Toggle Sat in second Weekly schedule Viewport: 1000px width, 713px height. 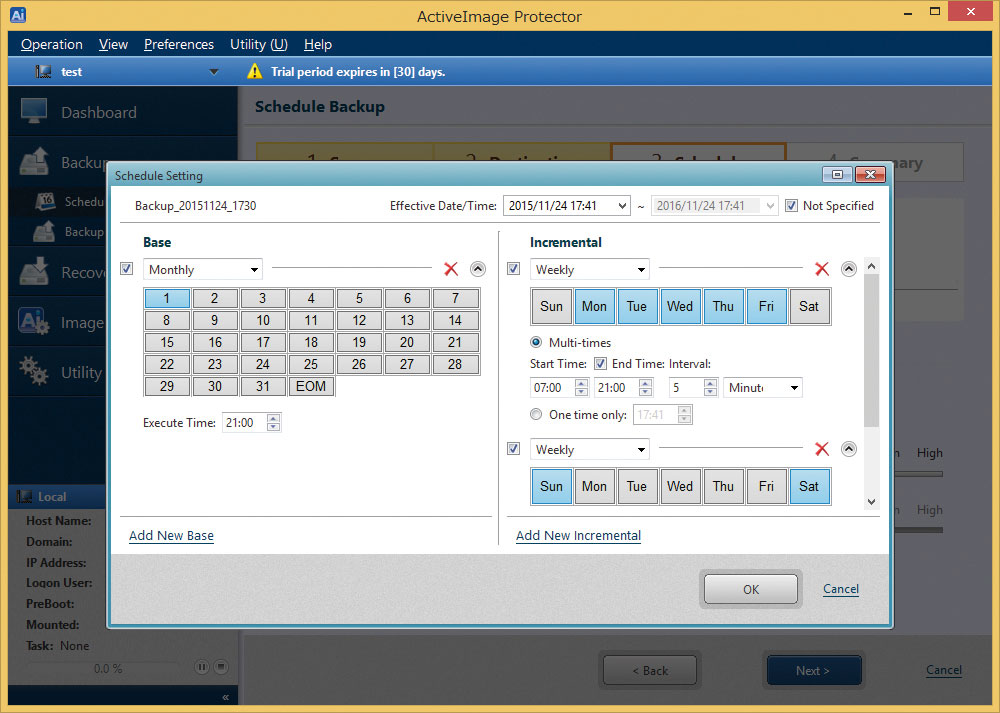(809, 486)
